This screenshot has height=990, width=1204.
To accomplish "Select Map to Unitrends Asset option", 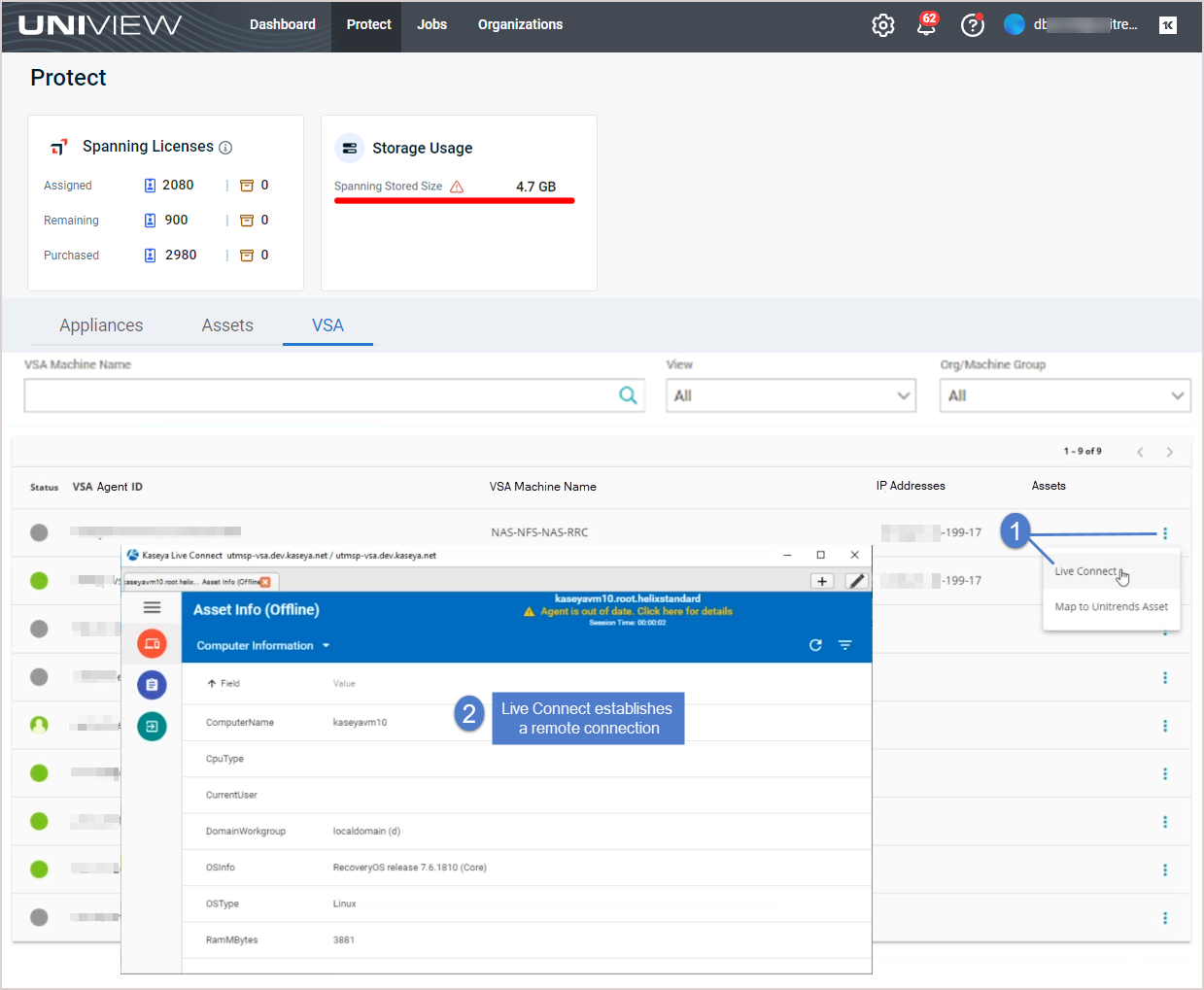I will 1111,607.
